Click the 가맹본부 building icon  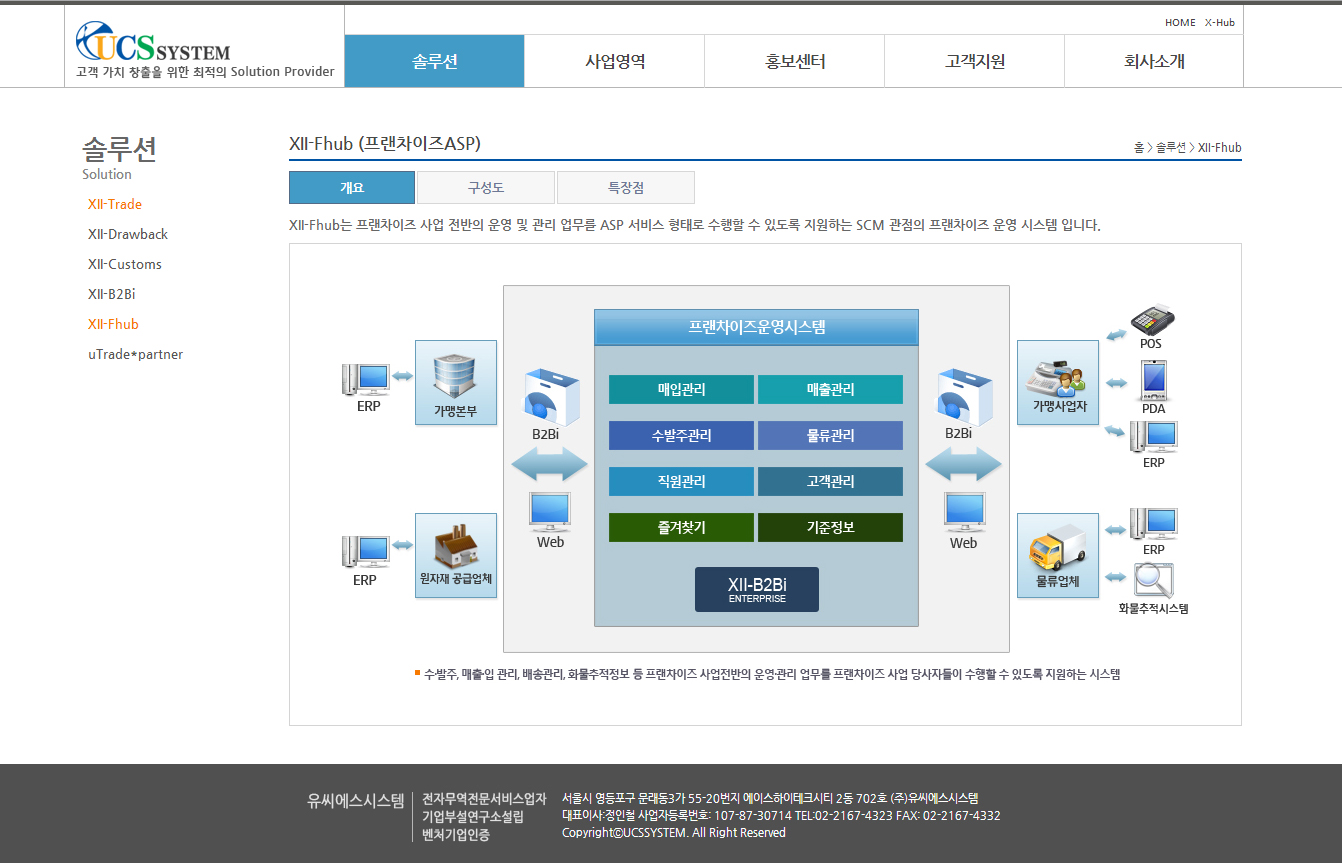[456, 383]
